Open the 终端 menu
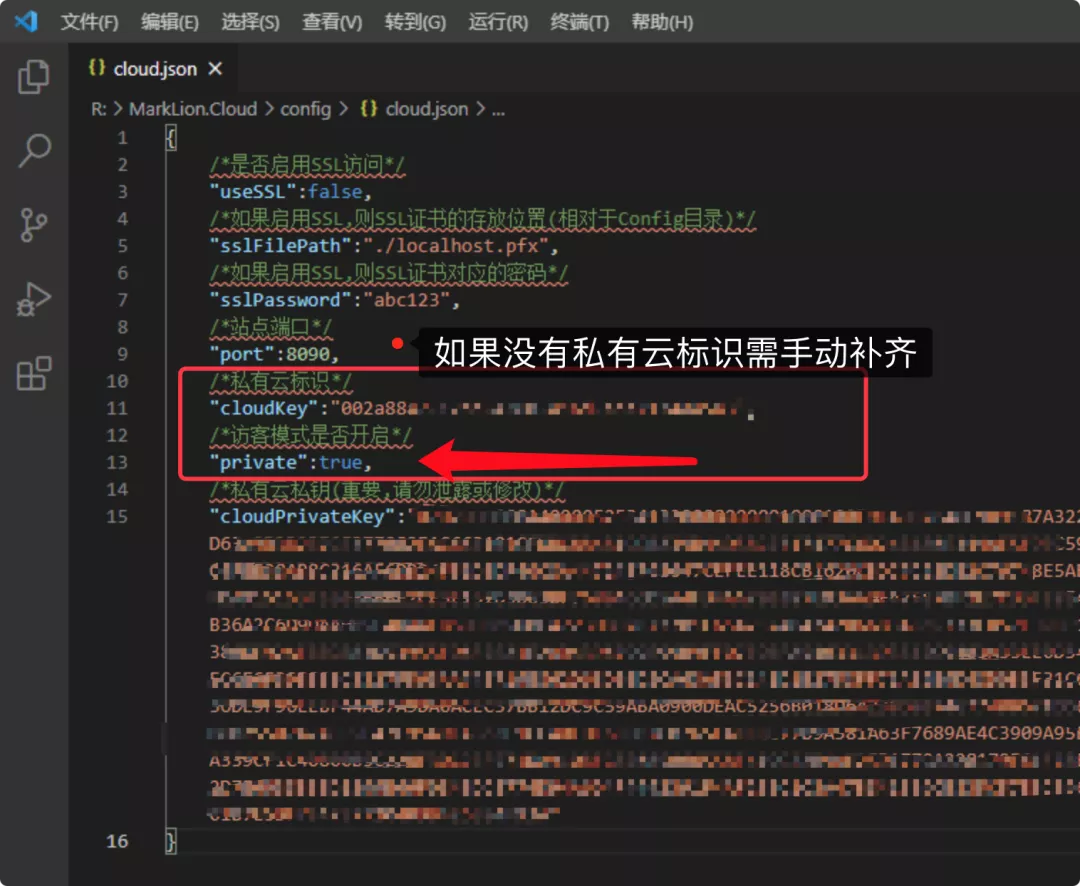This screenshot has width=1080, height=886. point(579,22)
